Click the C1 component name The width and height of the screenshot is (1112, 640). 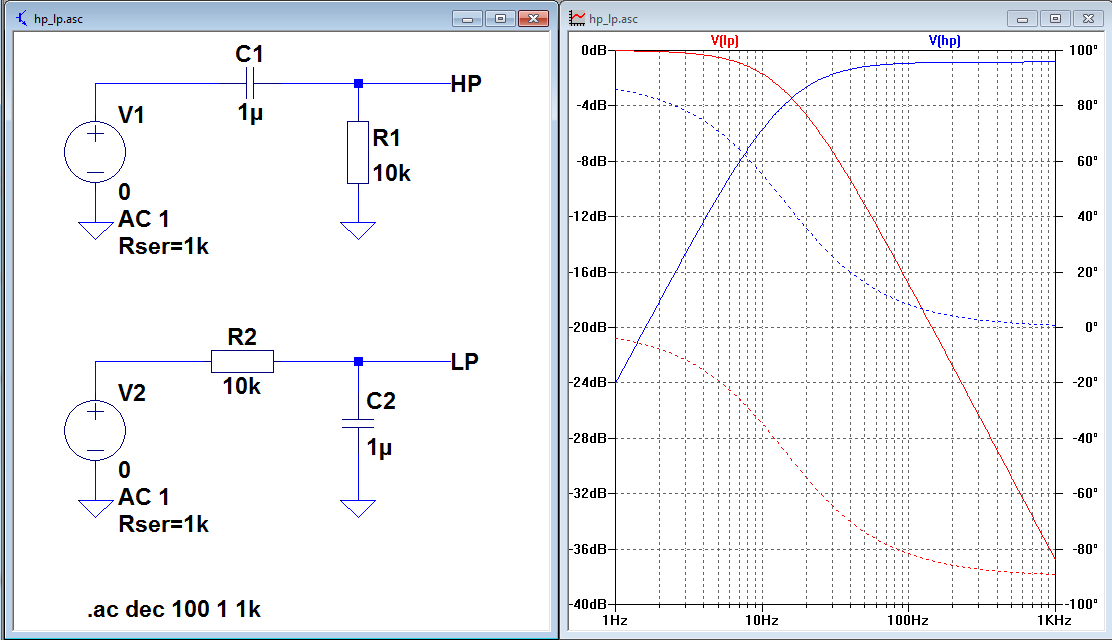pyautogui.click(x=250, y=54)
